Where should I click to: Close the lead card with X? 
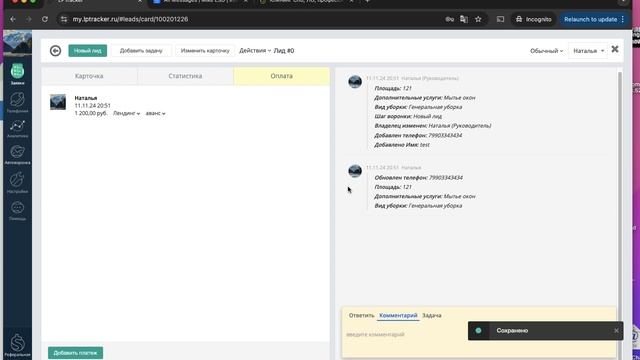(615, 49)
